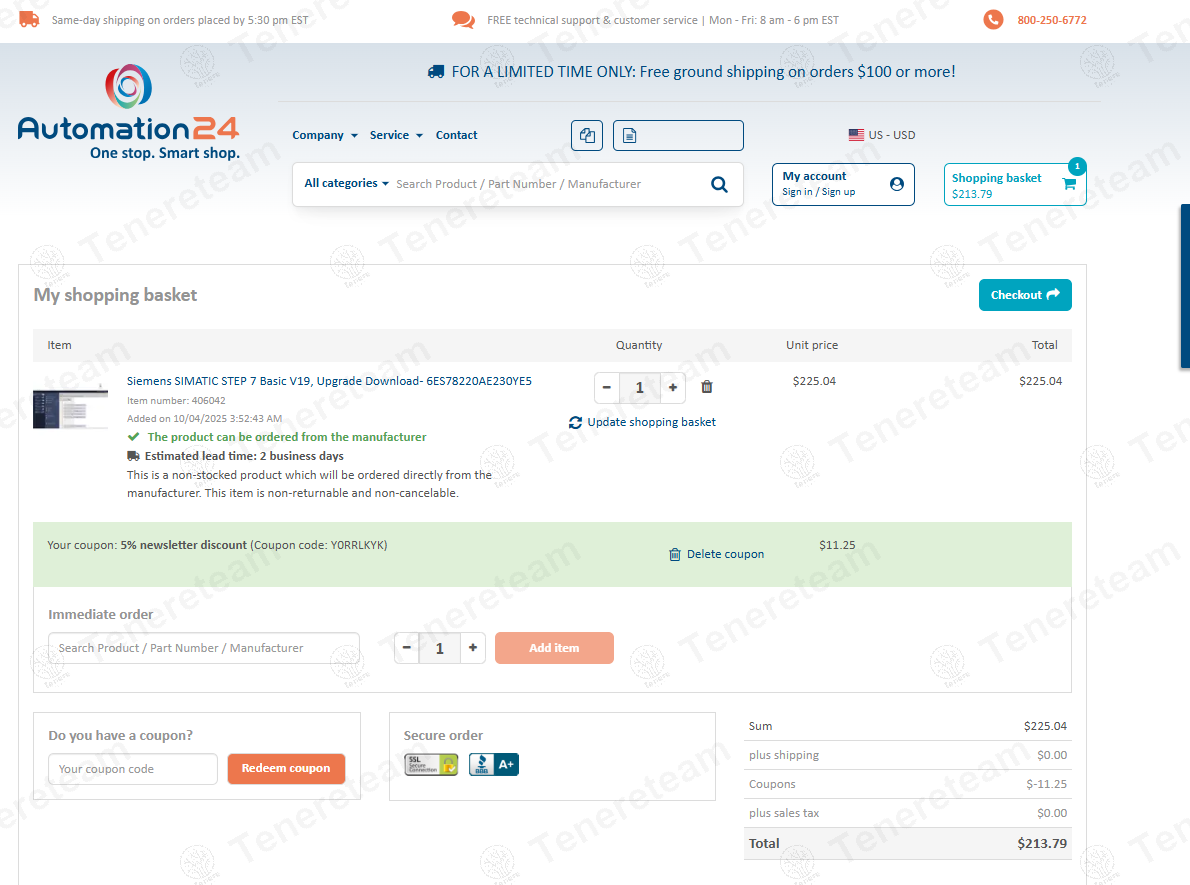Expand the All categories dropdown
1190x885 pixels.
[x=346, y=184]
